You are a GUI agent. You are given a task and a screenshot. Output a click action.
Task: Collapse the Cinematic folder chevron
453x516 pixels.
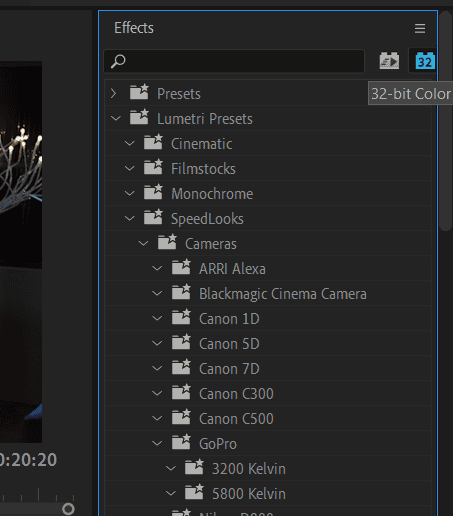pyautogui.click(x=129, y=144)
